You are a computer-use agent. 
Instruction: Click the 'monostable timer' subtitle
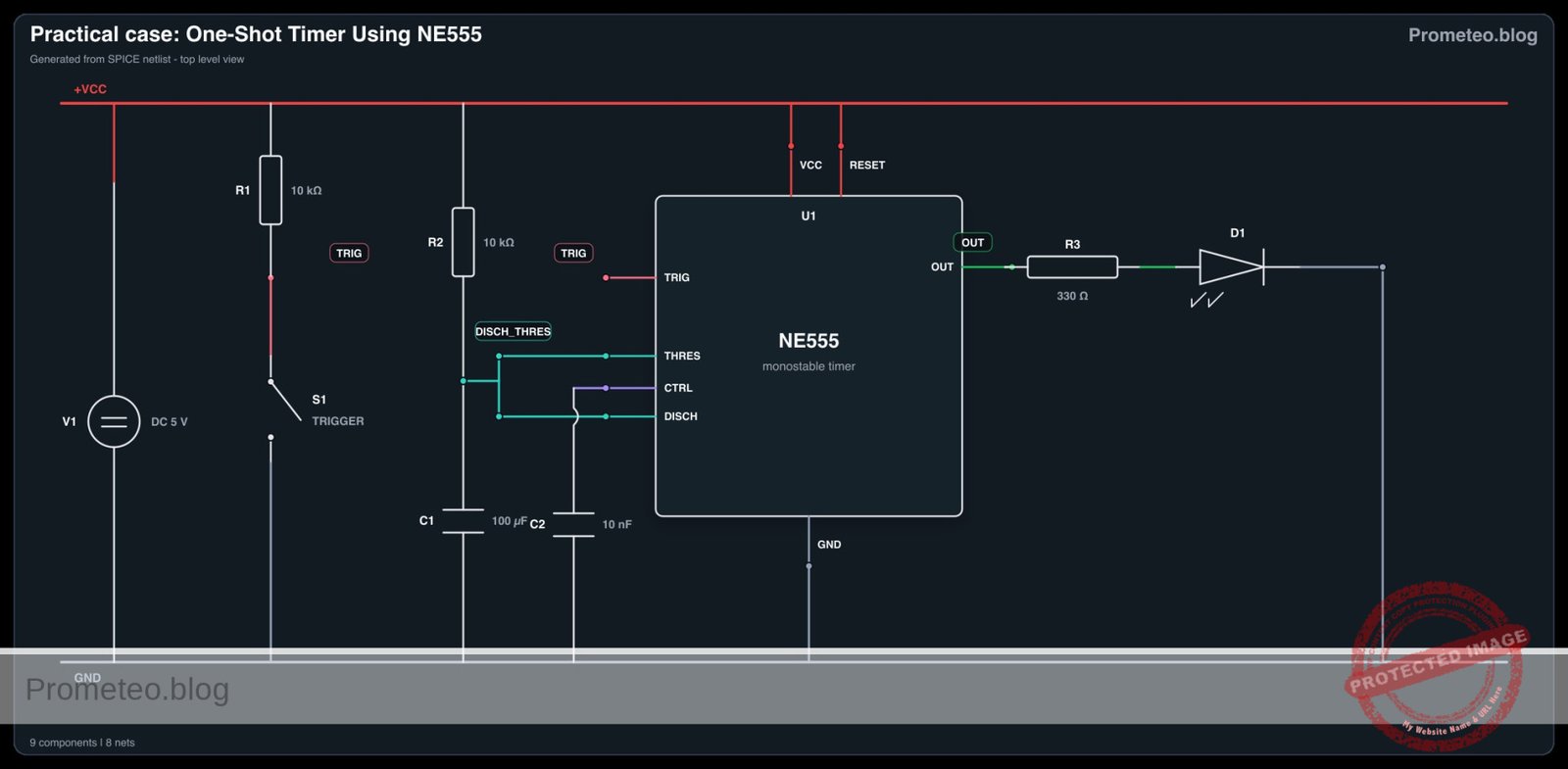tap(808, 366)
